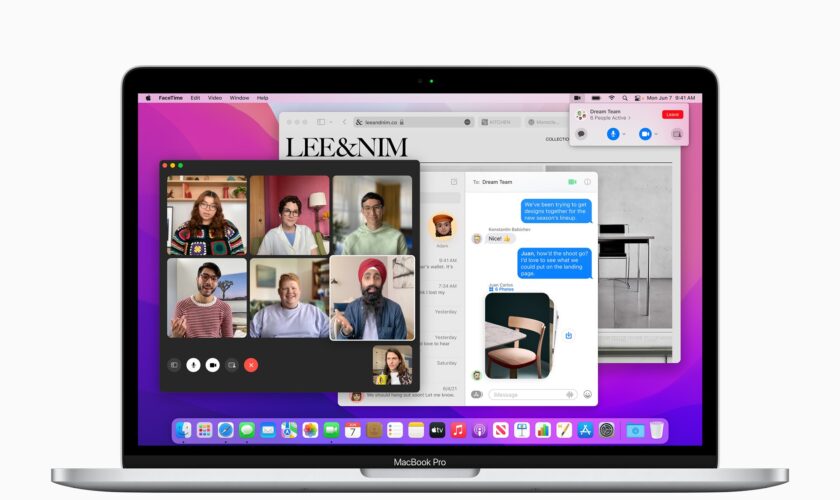The height and width of the screenshot is (500, 840).
Task: Toggle screen sharing in Dream Team popover
Action: [677, 134]
